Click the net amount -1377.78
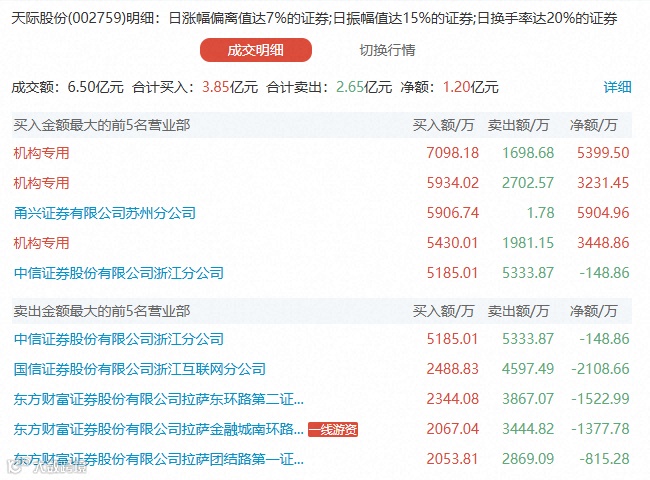650x480 pixels. 600,429
